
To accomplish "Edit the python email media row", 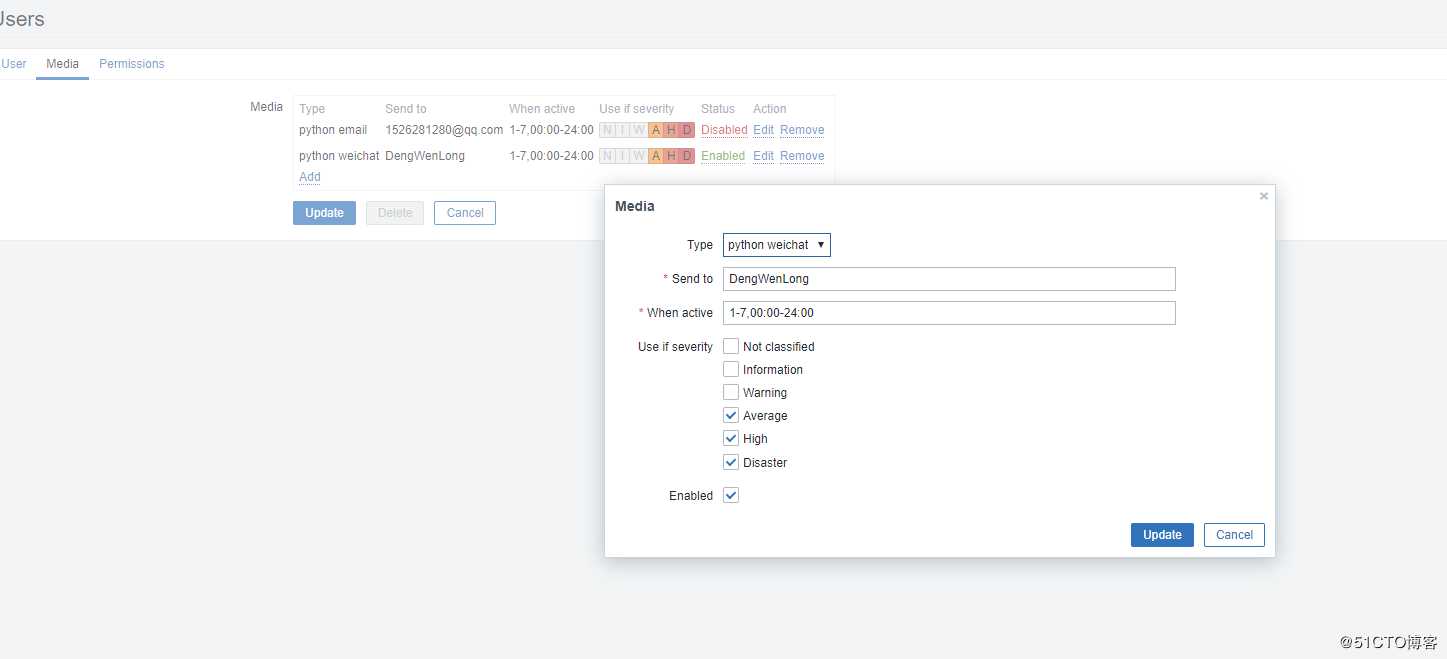I will pyautogui.click(x=763, y=130).
